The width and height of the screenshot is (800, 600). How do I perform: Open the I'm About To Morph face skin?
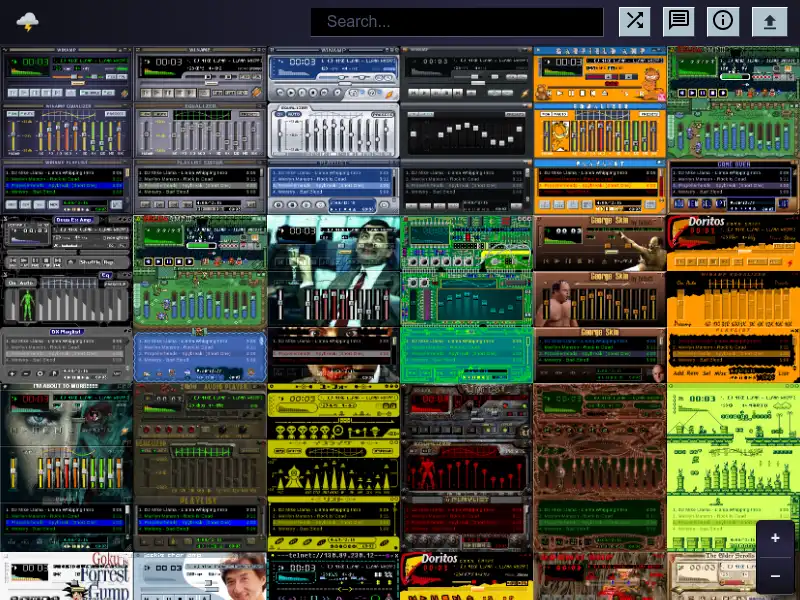(66, 467)
